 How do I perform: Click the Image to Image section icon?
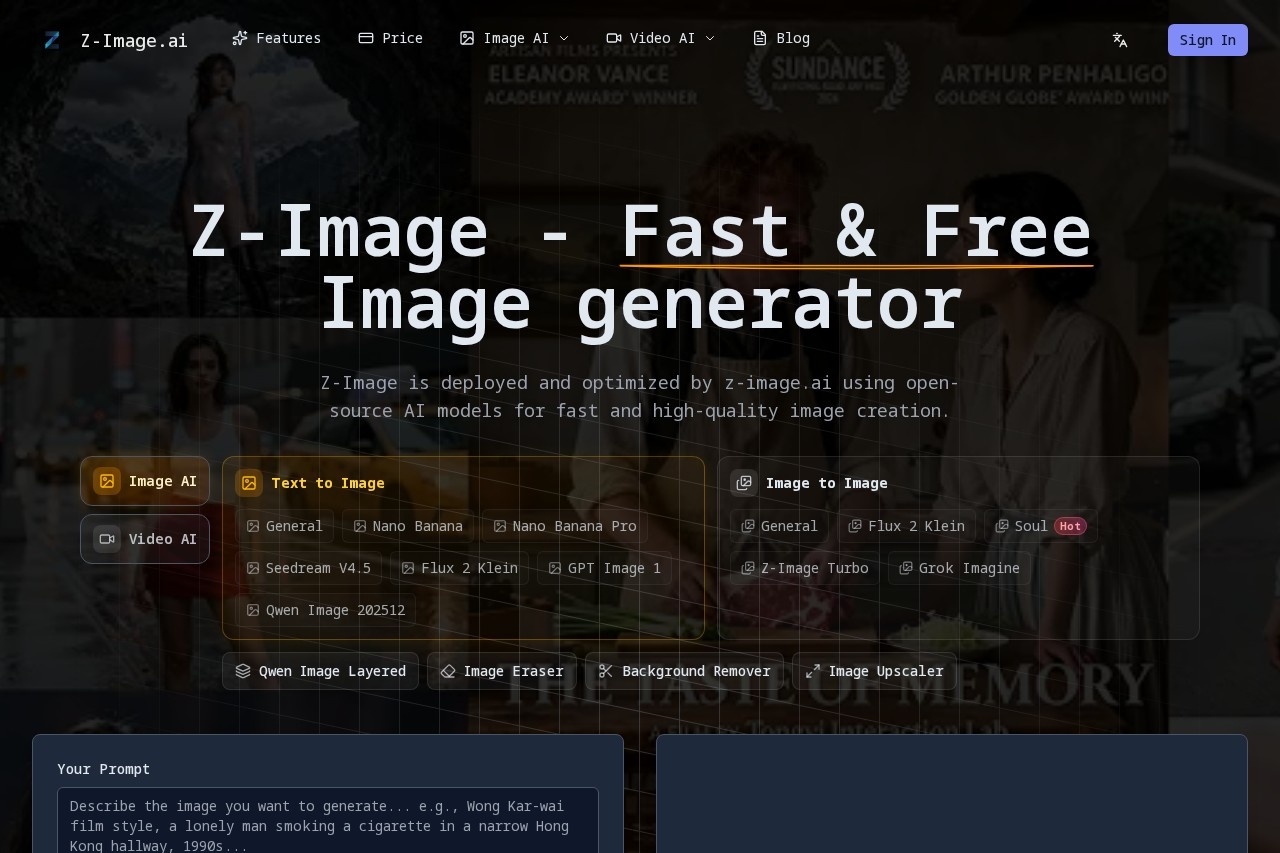[x=743, y=483]
